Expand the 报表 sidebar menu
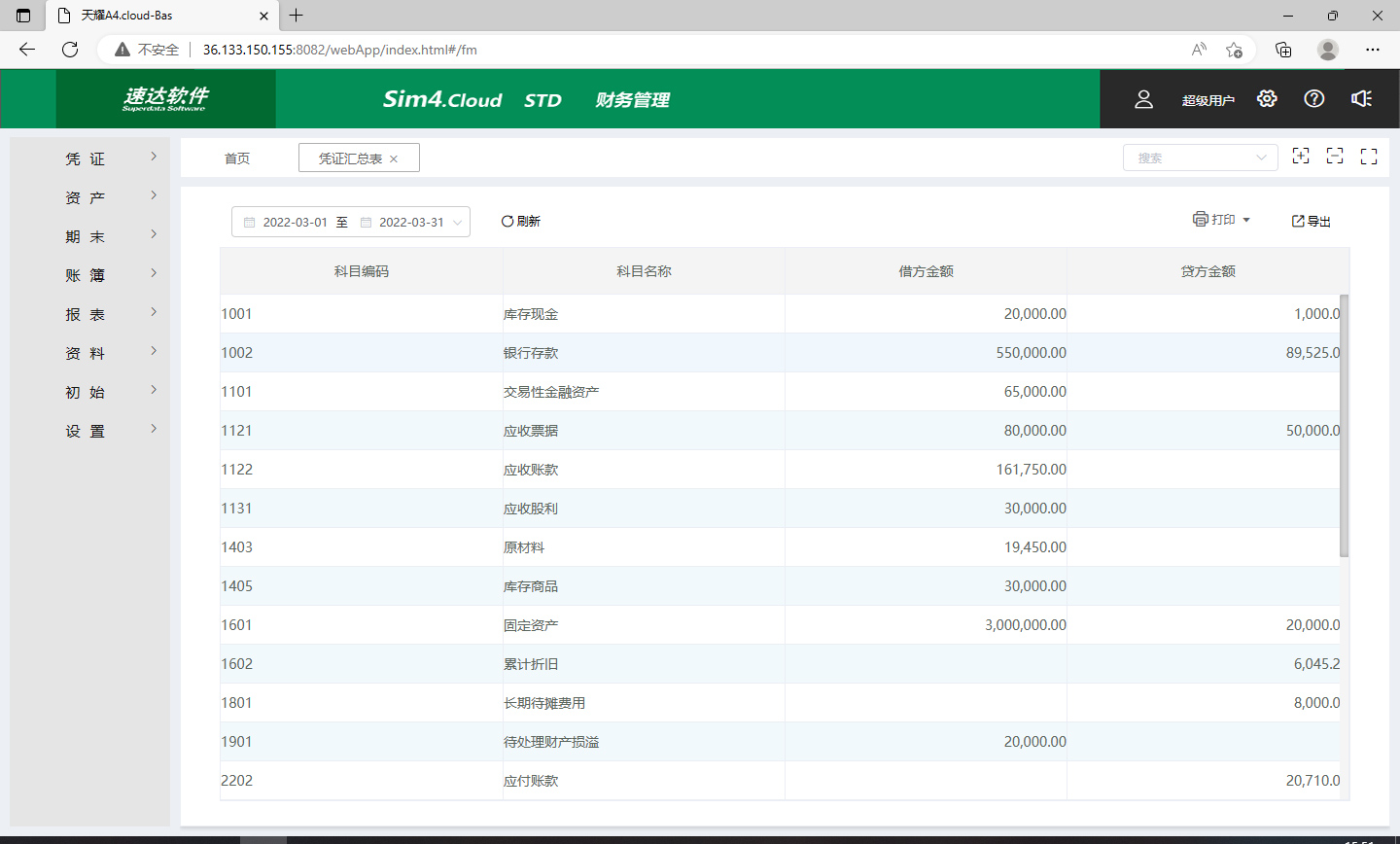This screenshot has width=1400, height=844. coord(87,314)
